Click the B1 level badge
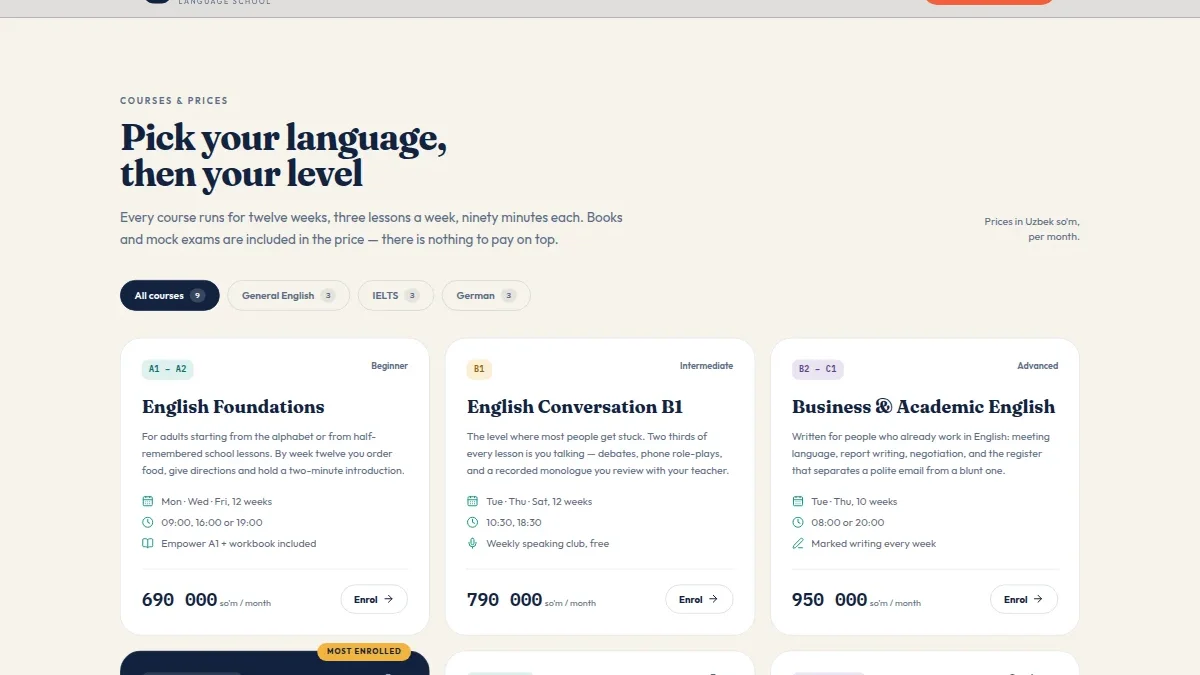Image resolution: width=1200 pixels, height=675 pixels. coord(479,369)
